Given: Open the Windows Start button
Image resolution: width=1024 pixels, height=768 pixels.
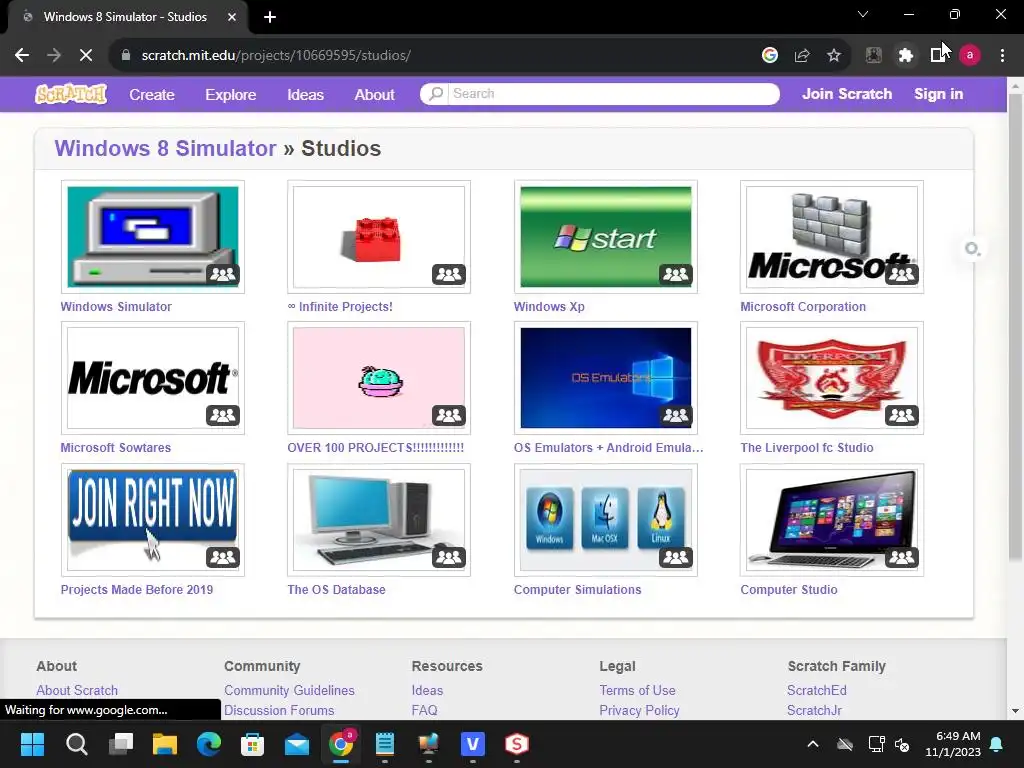Looking at the screenshot, I should point(32,744).
